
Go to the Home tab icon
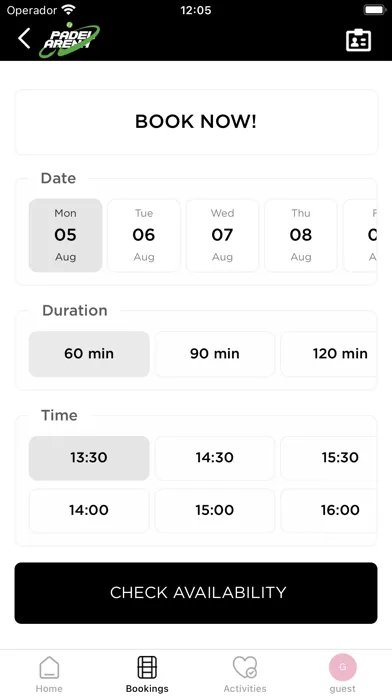[x=49, y=667]
